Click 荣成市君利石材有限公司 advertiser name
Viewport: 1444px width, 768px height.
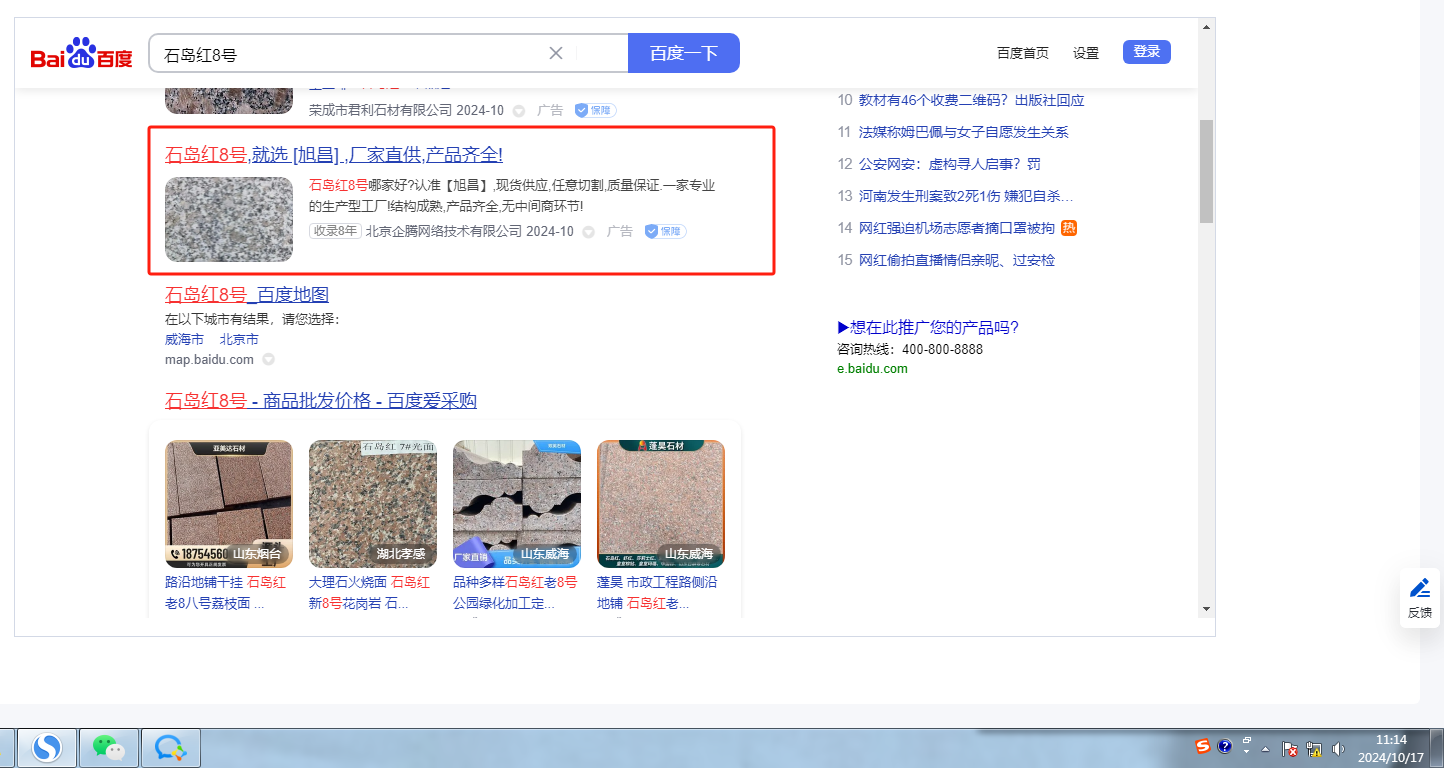click(x=381, y=110)
